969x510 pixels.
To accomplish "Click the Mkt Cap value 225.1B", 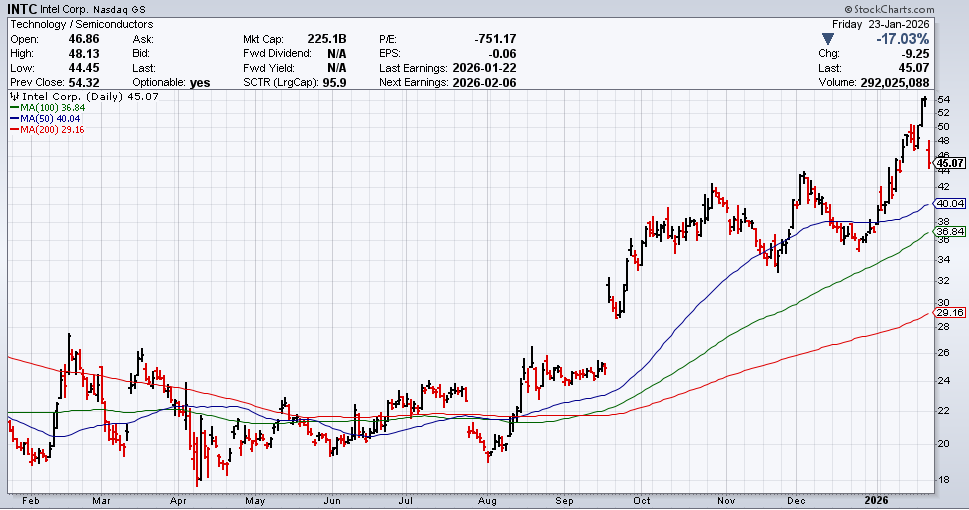I will click(x=326, y=38).
